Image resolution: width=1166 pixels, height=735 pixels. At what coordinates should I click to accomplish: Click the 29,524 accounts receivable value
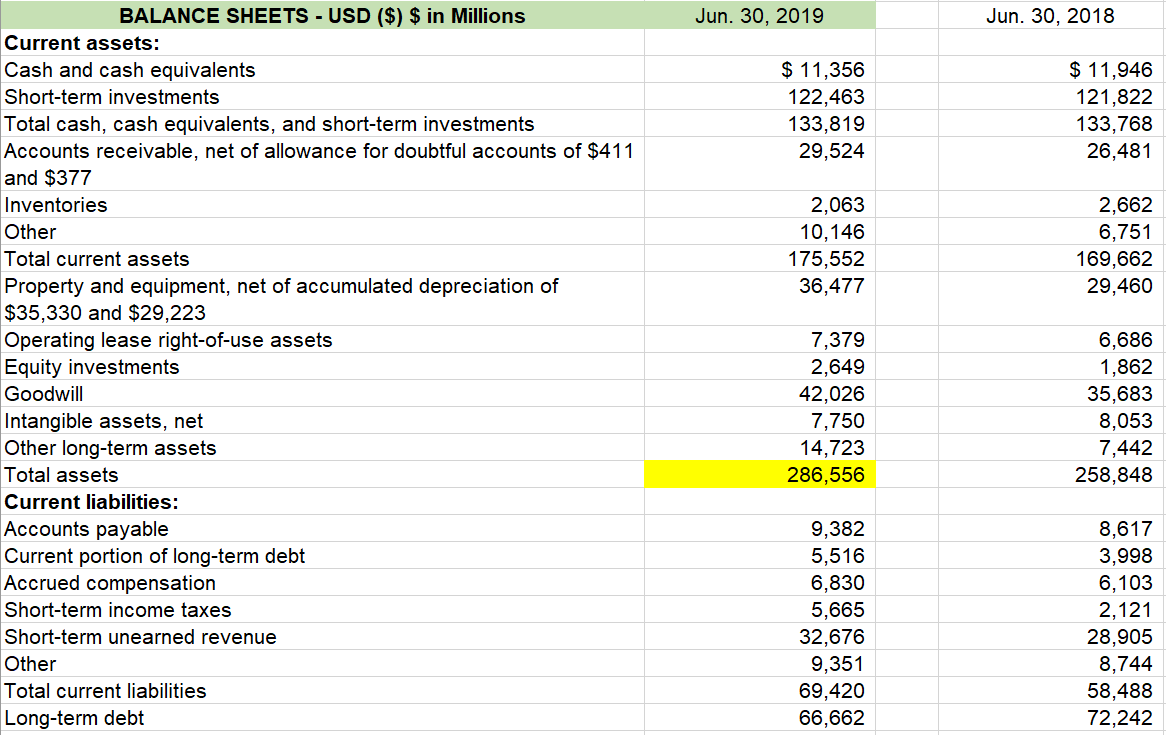tap(832, 151)
